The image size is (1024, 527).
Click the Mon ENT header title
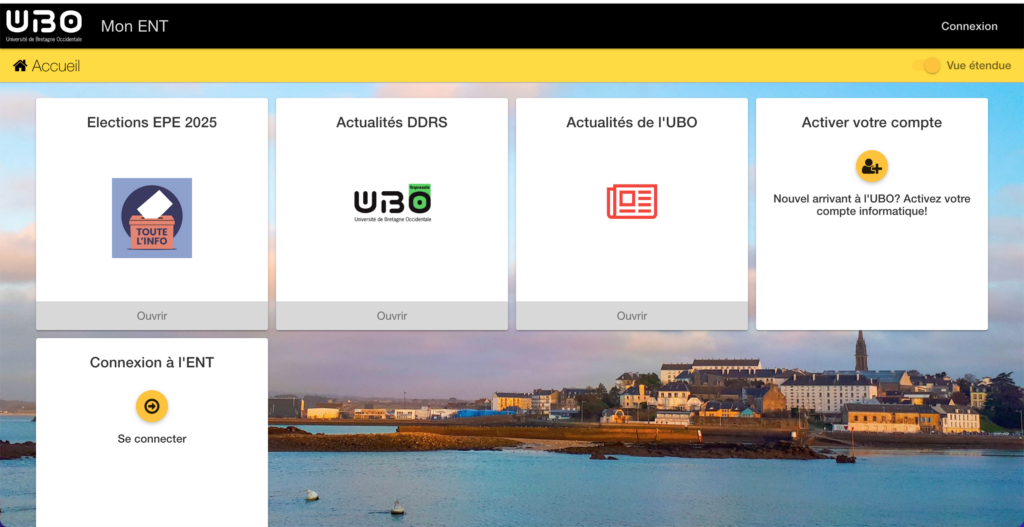coord(134,26)
